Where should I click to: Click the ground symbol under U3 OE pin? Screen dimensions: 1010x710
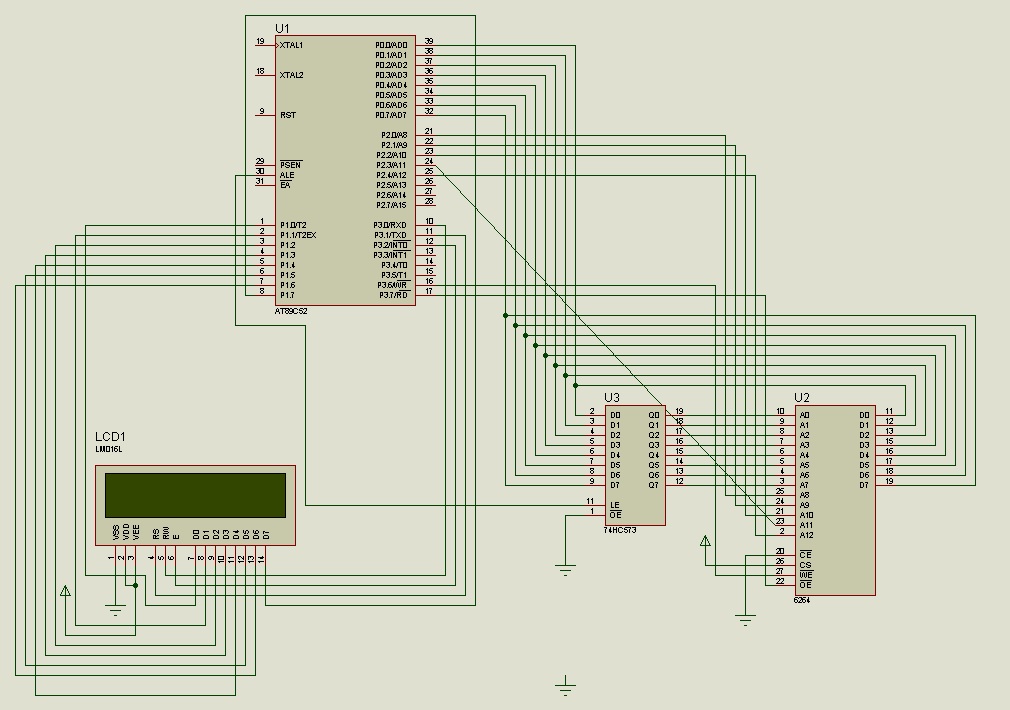[565, 570]
